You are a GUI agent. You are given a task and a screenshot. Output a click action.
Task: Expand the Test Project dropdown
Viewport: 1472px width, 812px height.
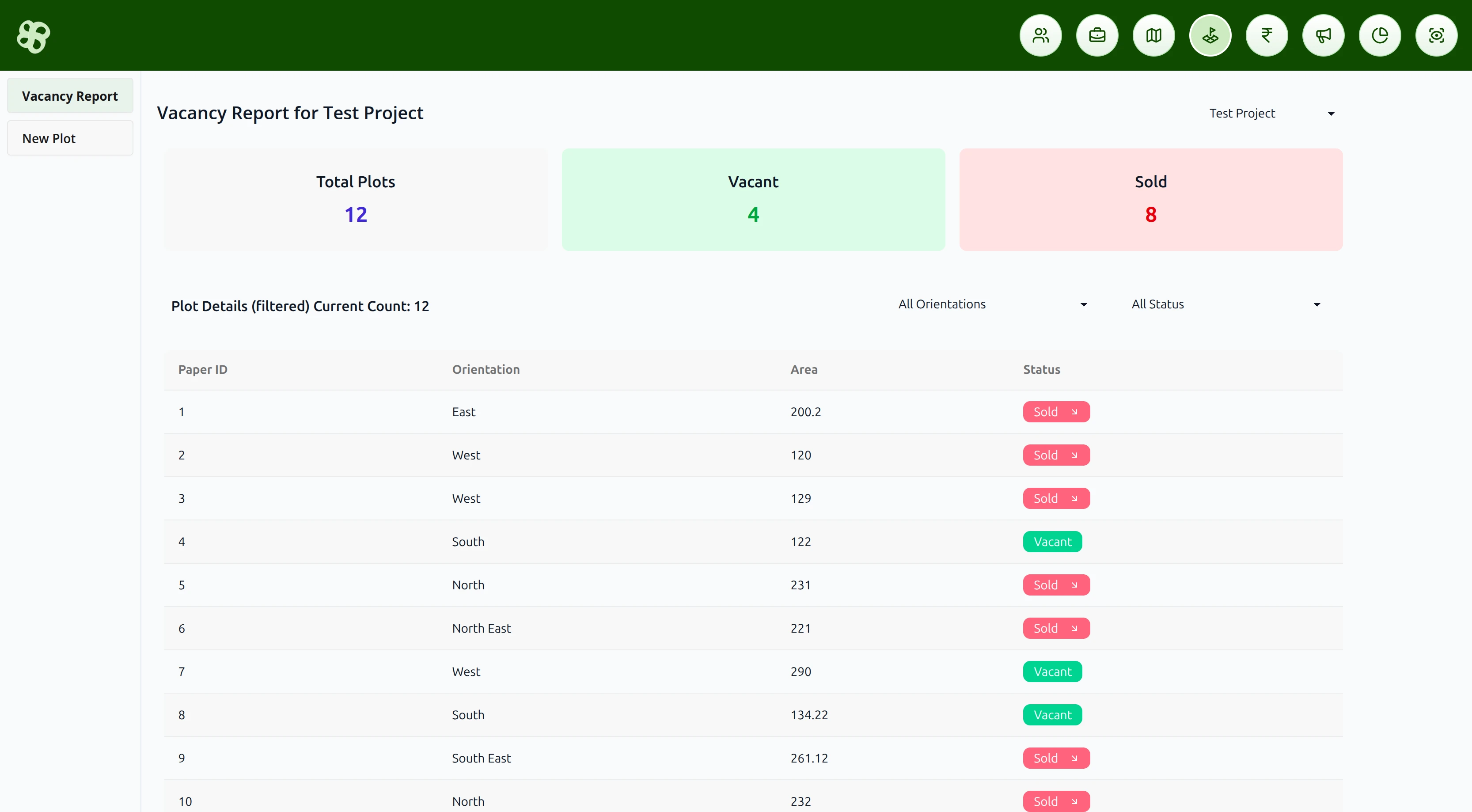[x=1271, y=113]
